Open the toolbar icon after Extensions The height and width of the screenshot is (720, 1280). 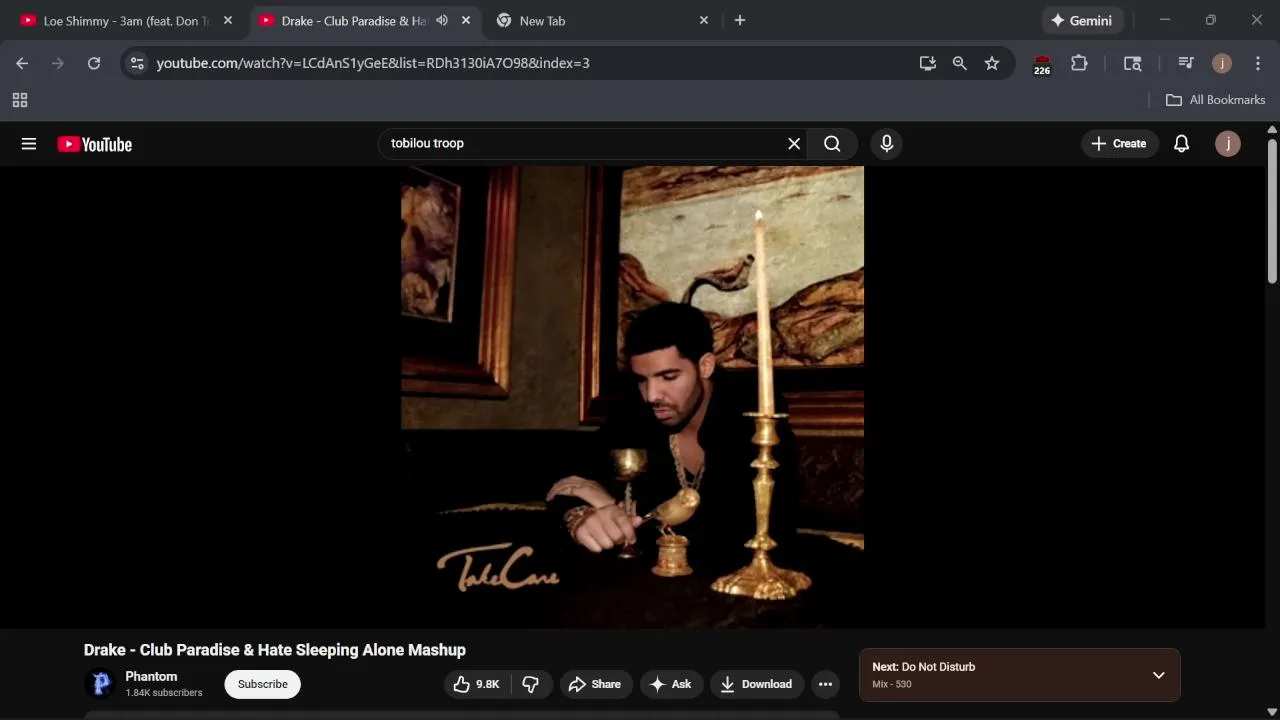[1133, 63]
